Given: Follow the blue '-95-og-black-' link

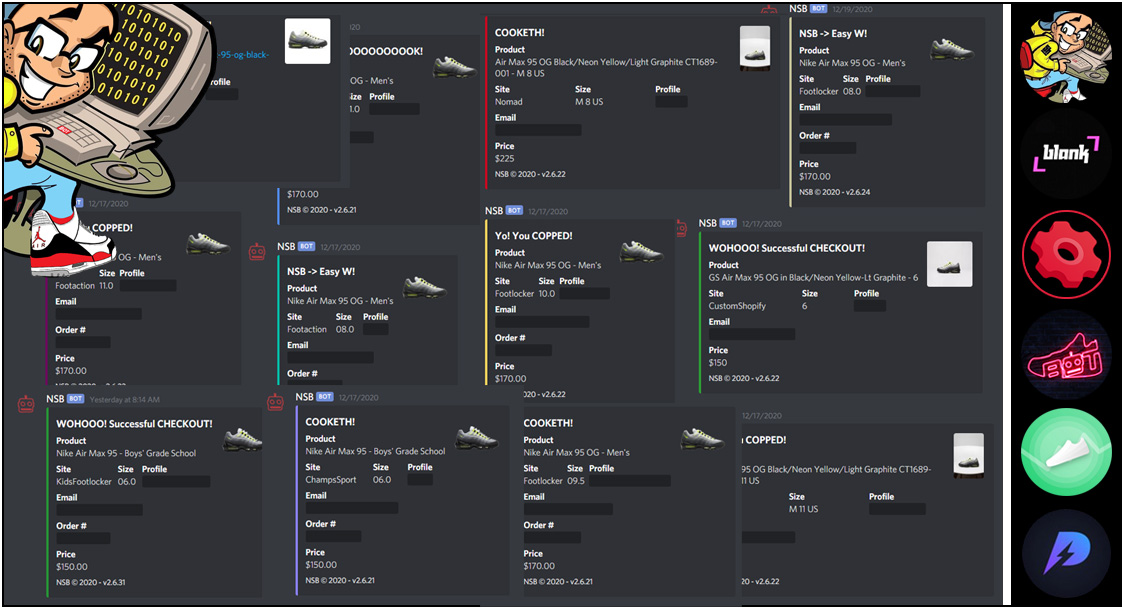Looking at the screenshot, I should [x=242, y=54].
